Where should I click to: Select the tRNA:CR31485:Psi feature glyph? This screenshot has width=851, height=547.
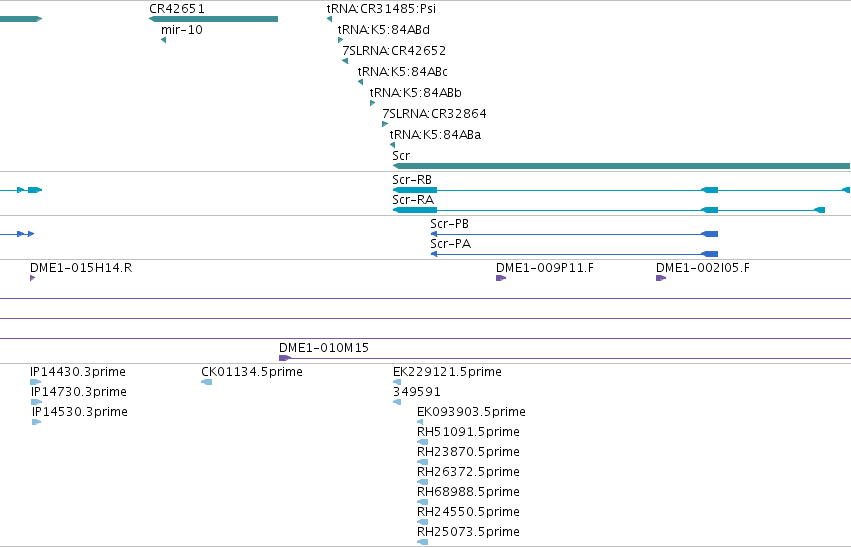329,19
